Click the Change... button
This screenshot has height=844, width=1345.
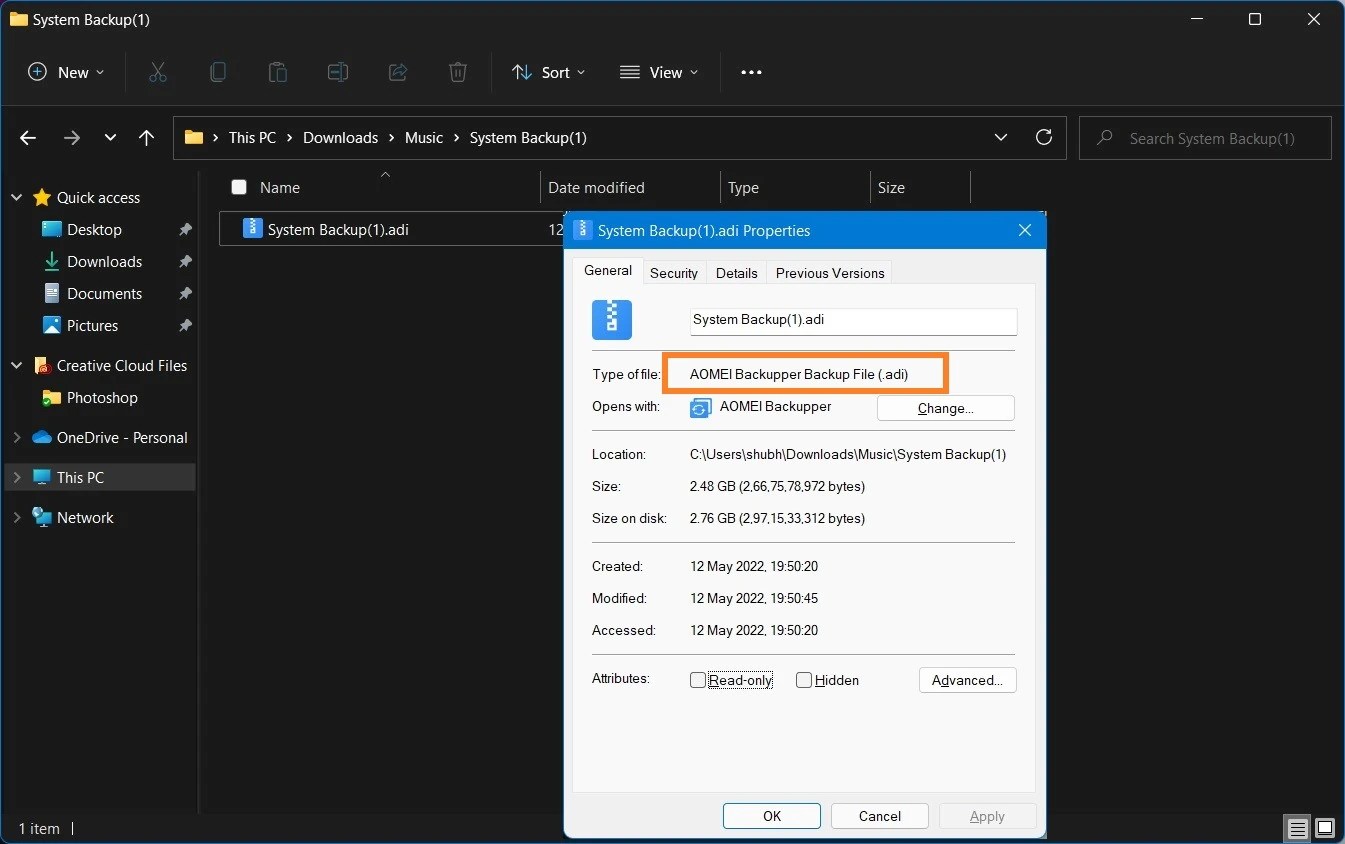coord(946,408)
